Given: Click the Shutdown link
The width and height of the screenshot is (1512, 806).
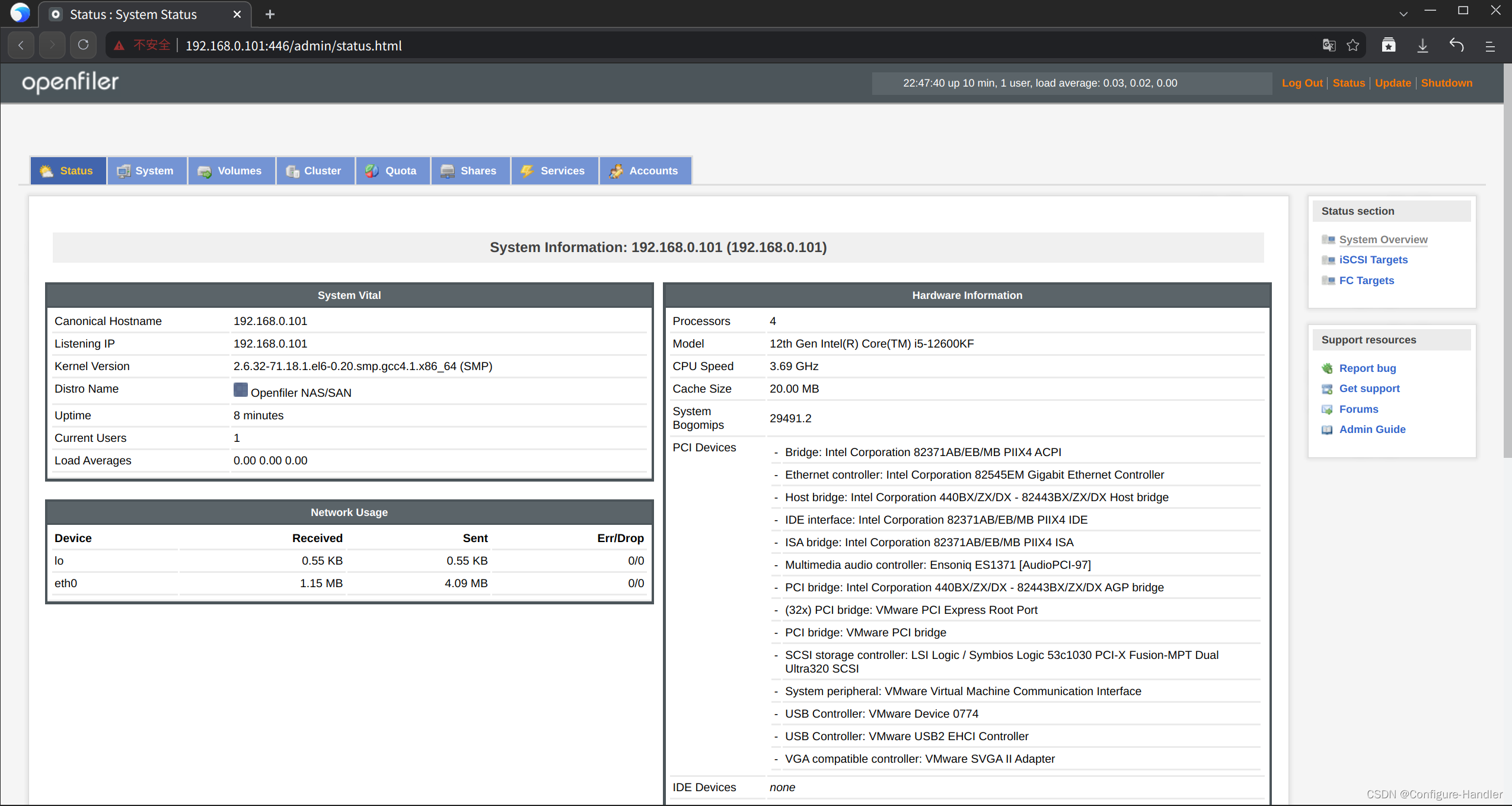Looking at the screenshot, I should tap(1446, 83).
